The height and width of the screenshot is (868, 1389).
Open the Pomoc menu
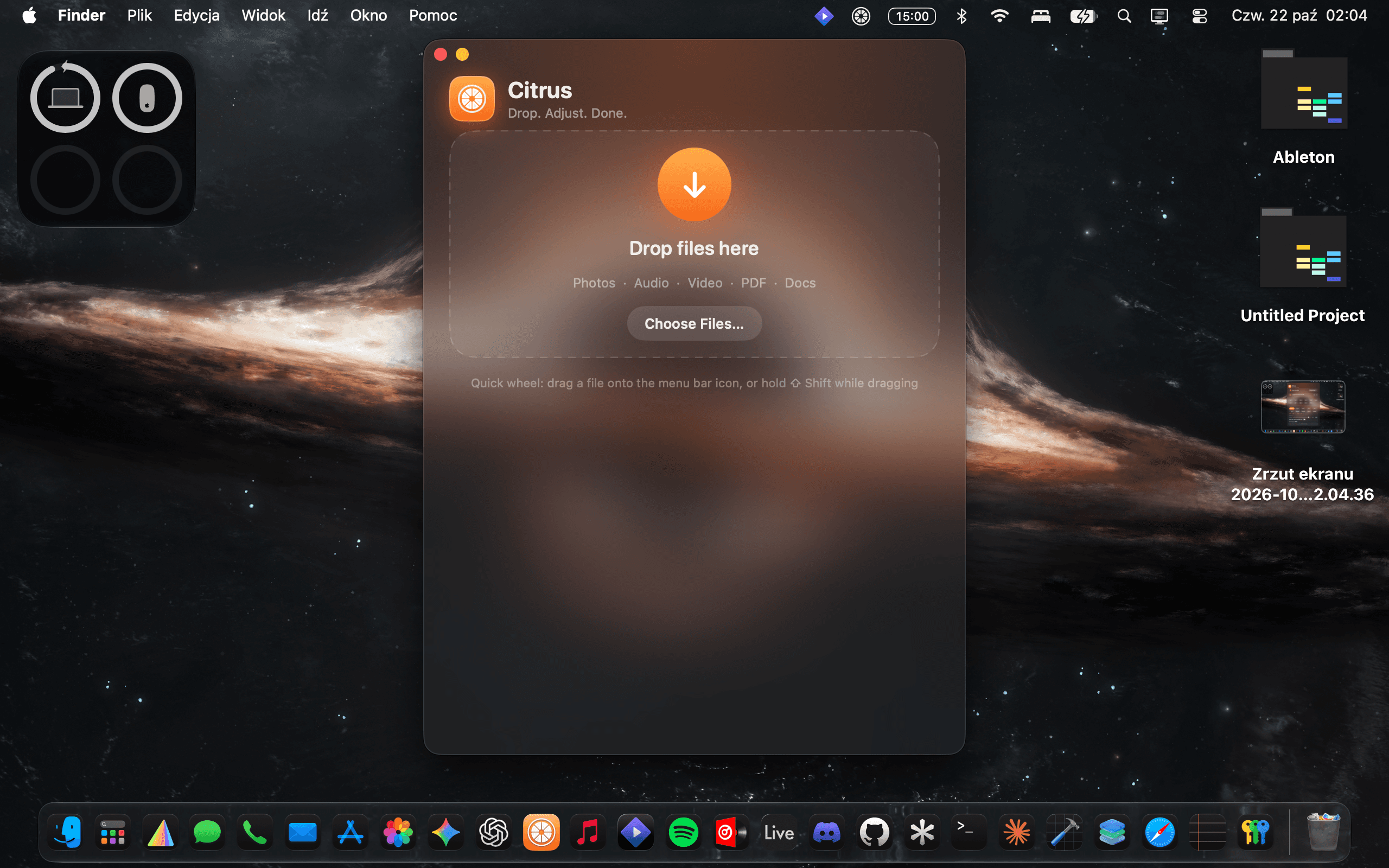coord(433,16)
